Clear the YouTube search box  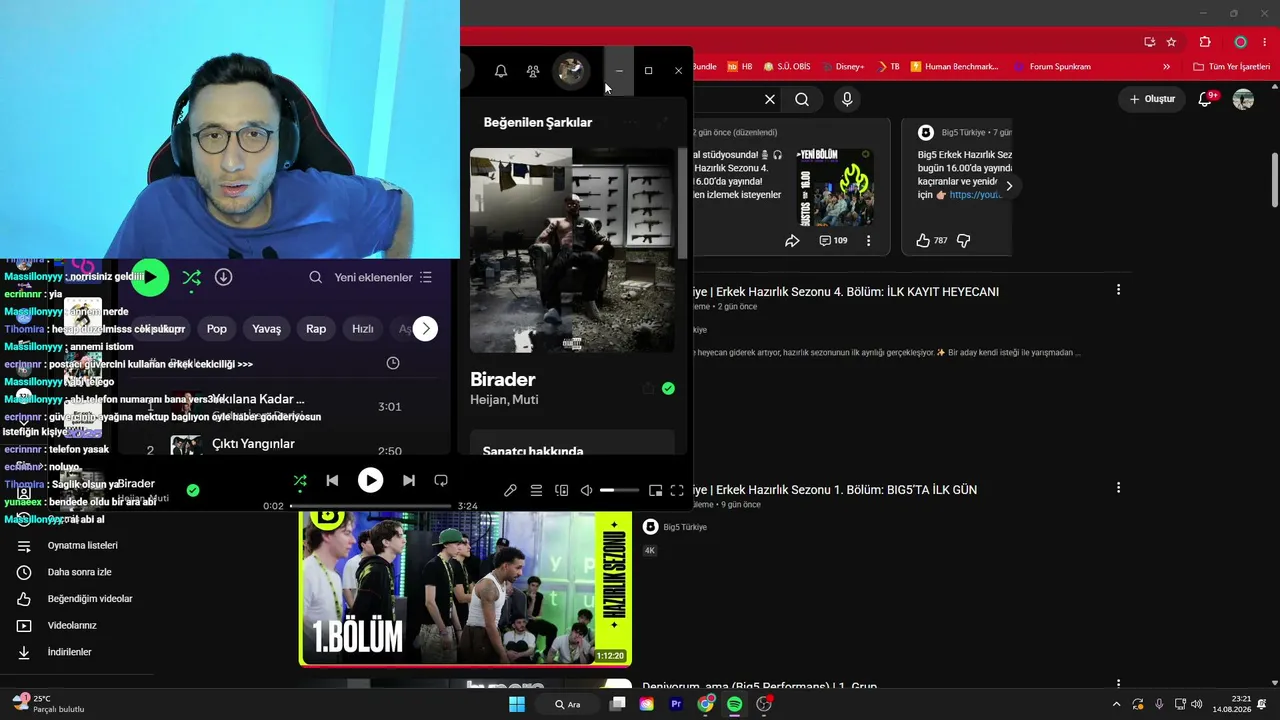pyautogui.click(x=770, y=99)
